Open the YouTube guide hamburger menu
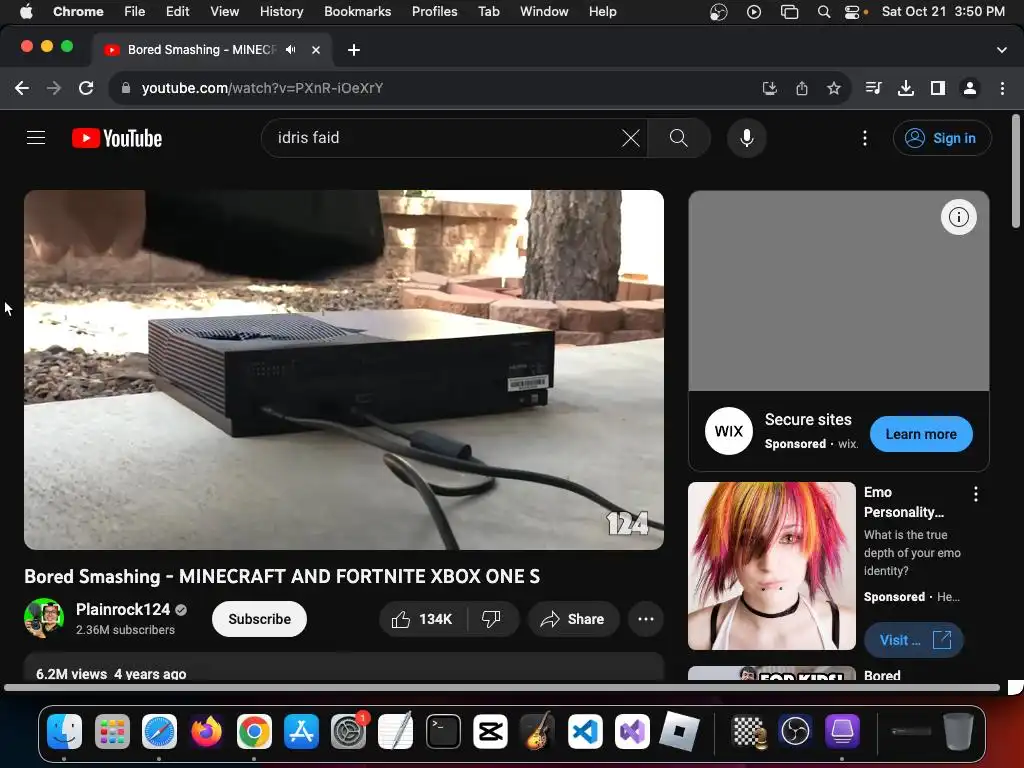Screen dimensions: 1024x768 (x=36, y=138)
